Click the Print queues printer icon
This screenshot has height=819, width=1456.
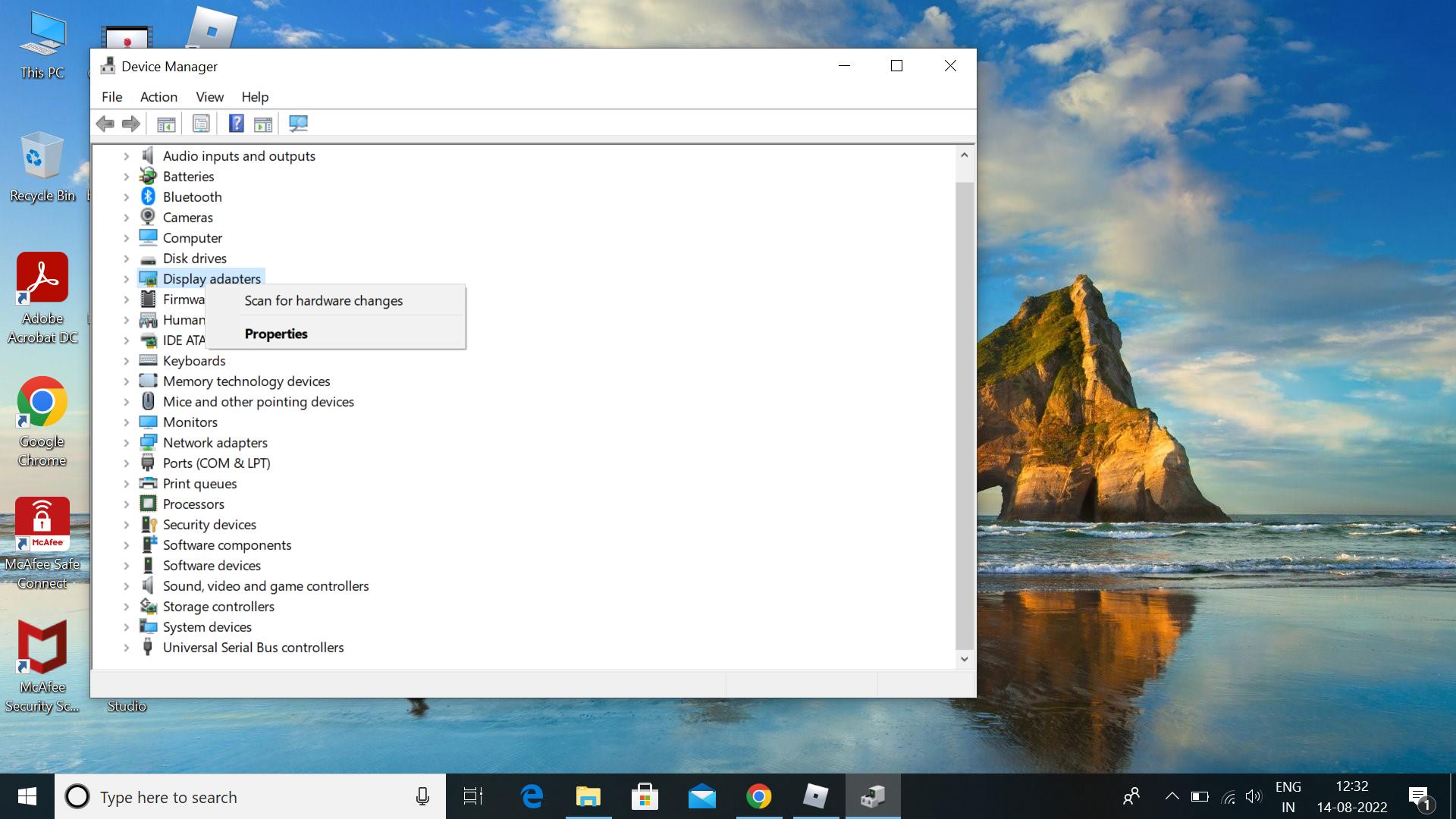tap(149, 483)
